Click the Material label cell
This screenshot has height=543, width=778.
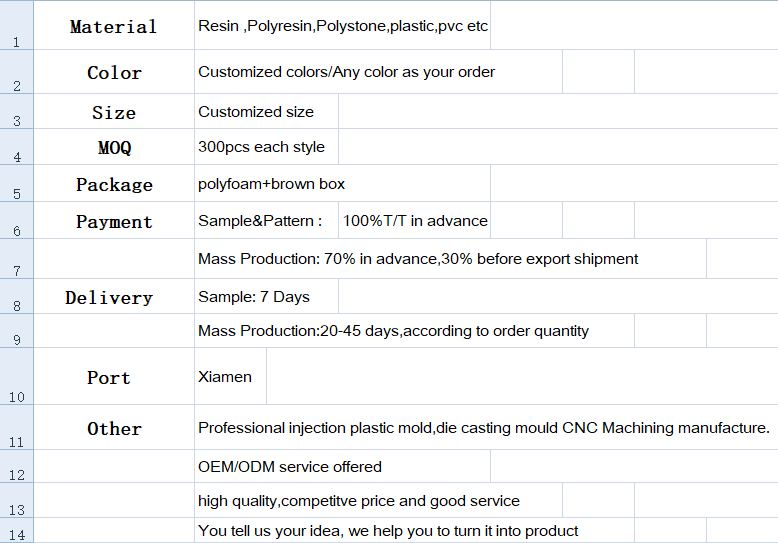coord(114,25)
